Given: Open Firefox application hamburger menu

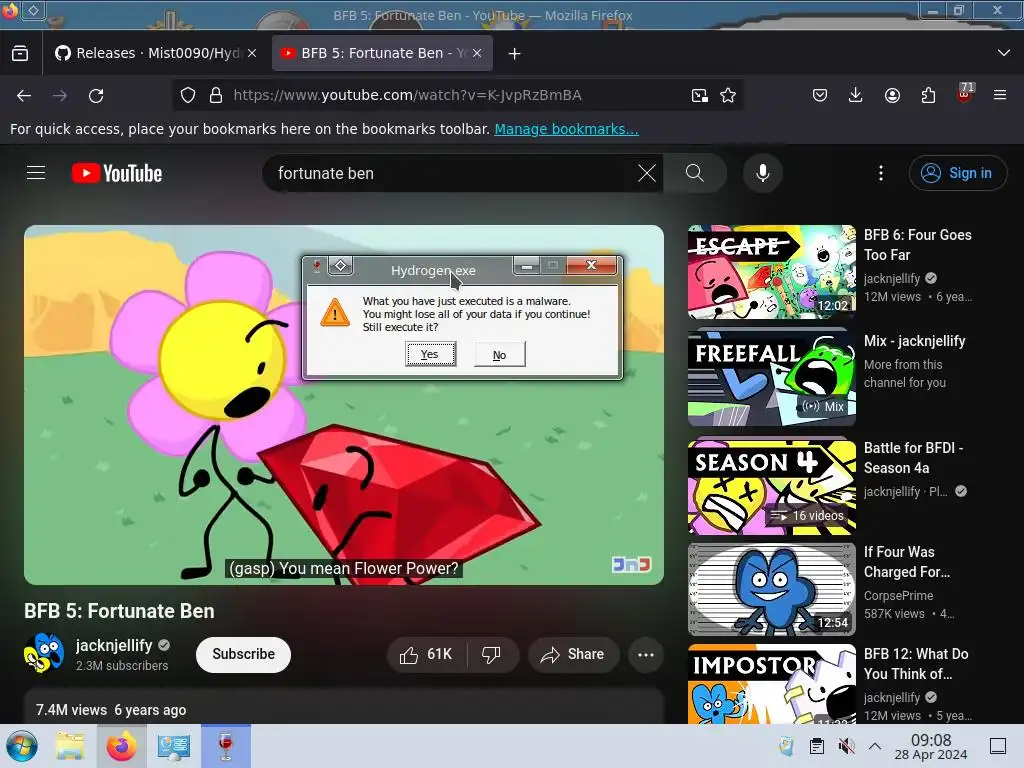Looking at the screenshot, I should (x=1000, y=95).
